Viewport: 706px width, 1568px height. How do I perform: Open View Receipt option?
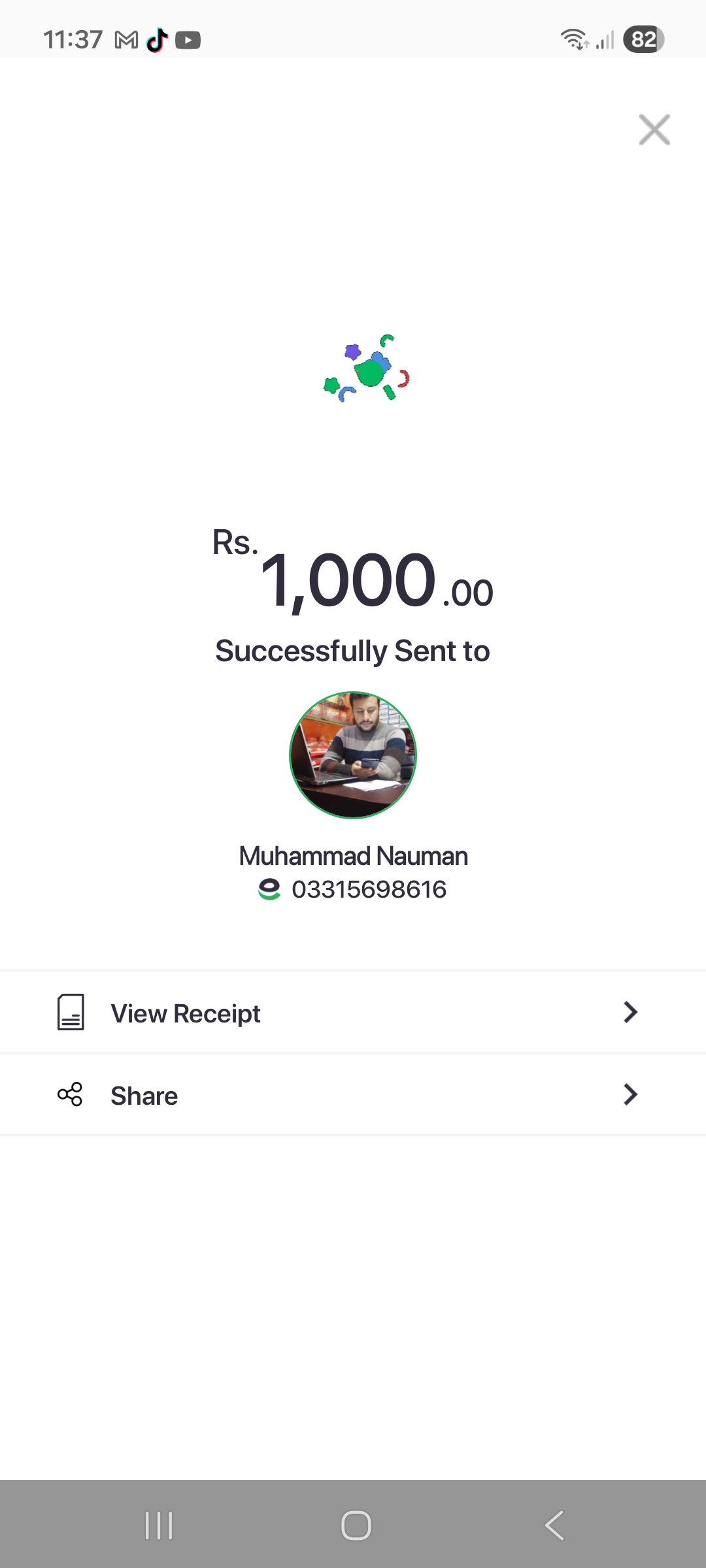[186, 1013]
